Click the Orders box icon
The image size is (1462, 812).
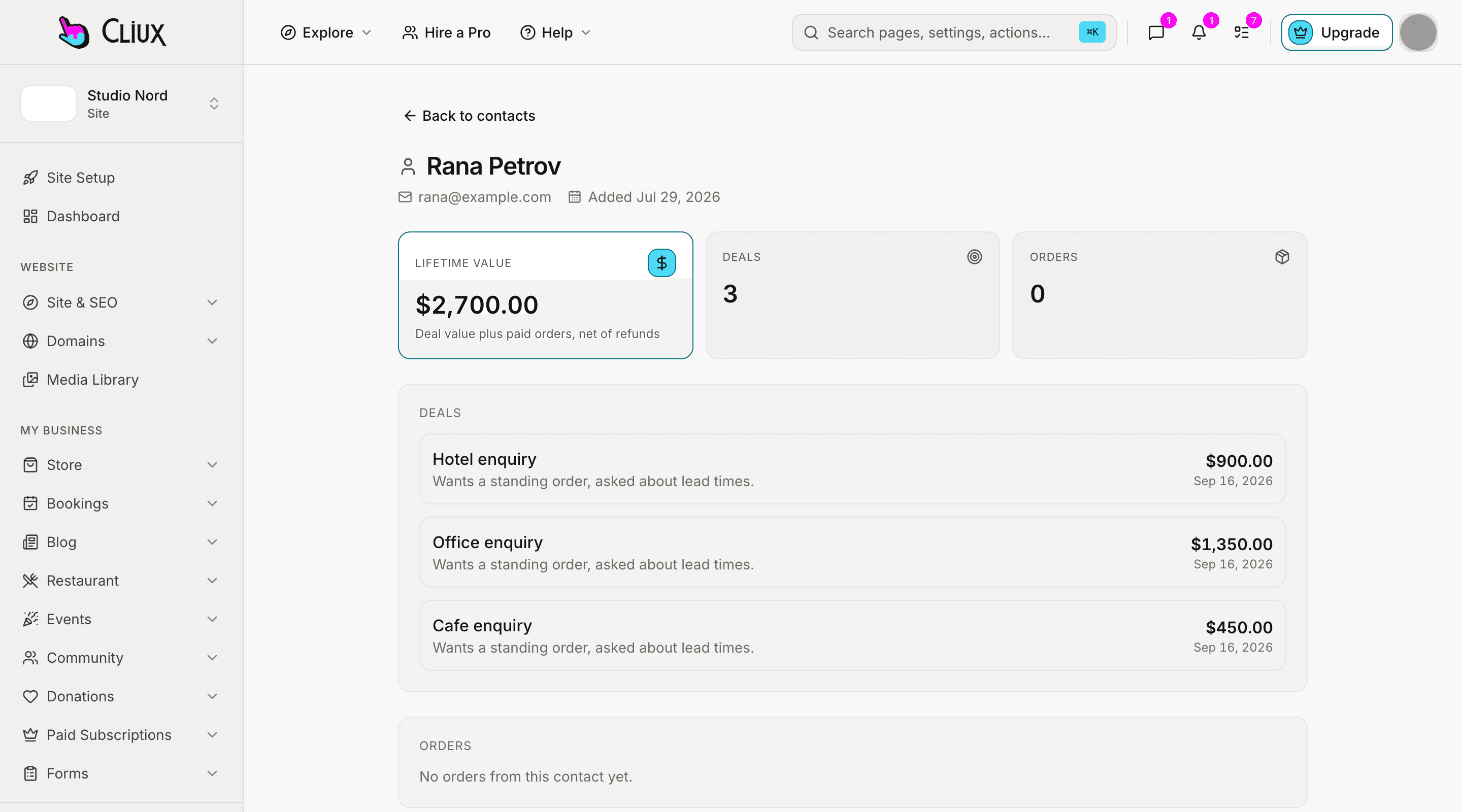pos(1282,257)
